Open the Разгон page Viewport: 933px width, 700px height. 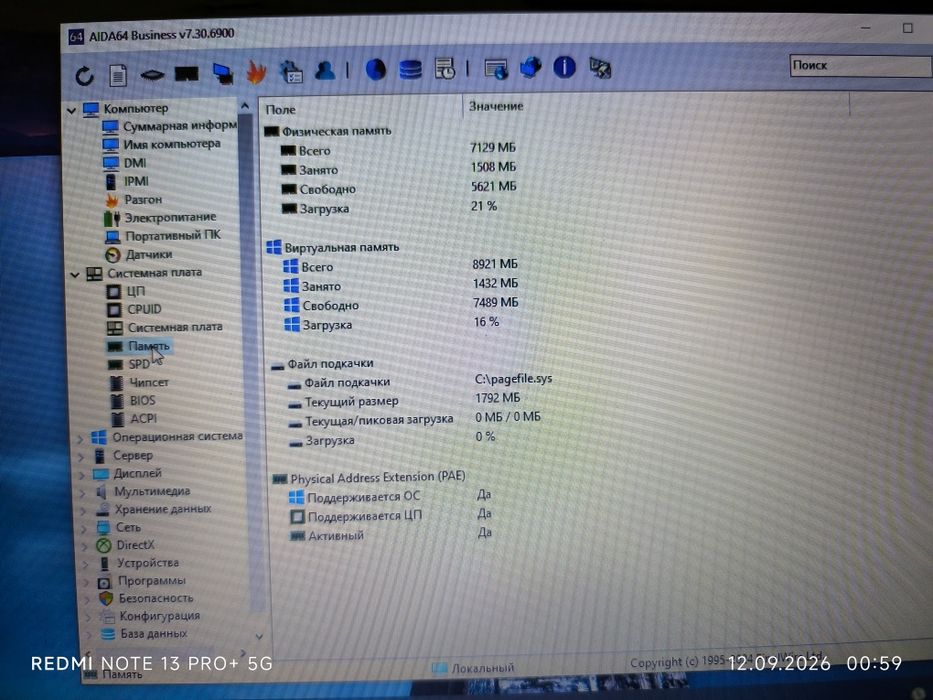pos(143,199)
